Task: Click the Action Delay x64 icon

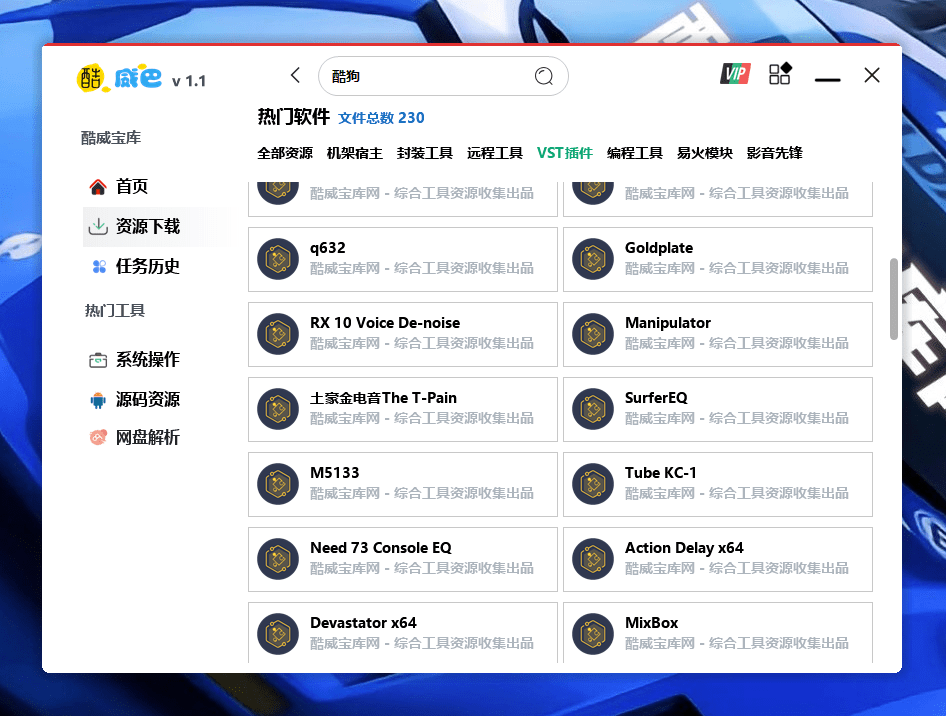Action: click(x=593, y=559)
